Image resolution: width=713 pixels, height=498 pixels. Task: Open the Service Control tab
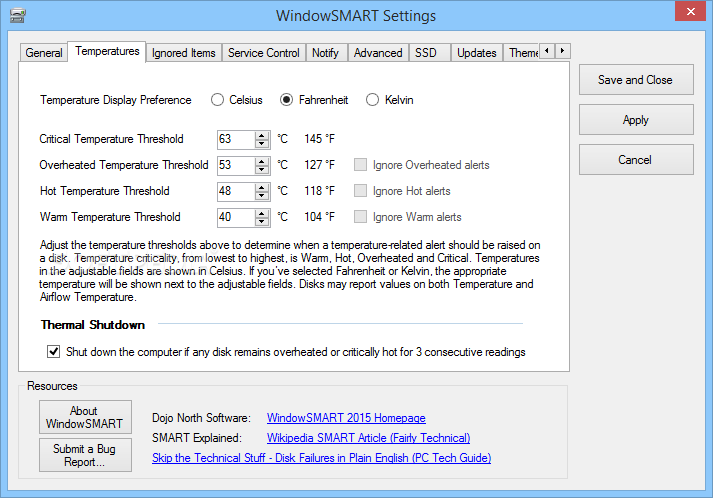coord(264,53)
